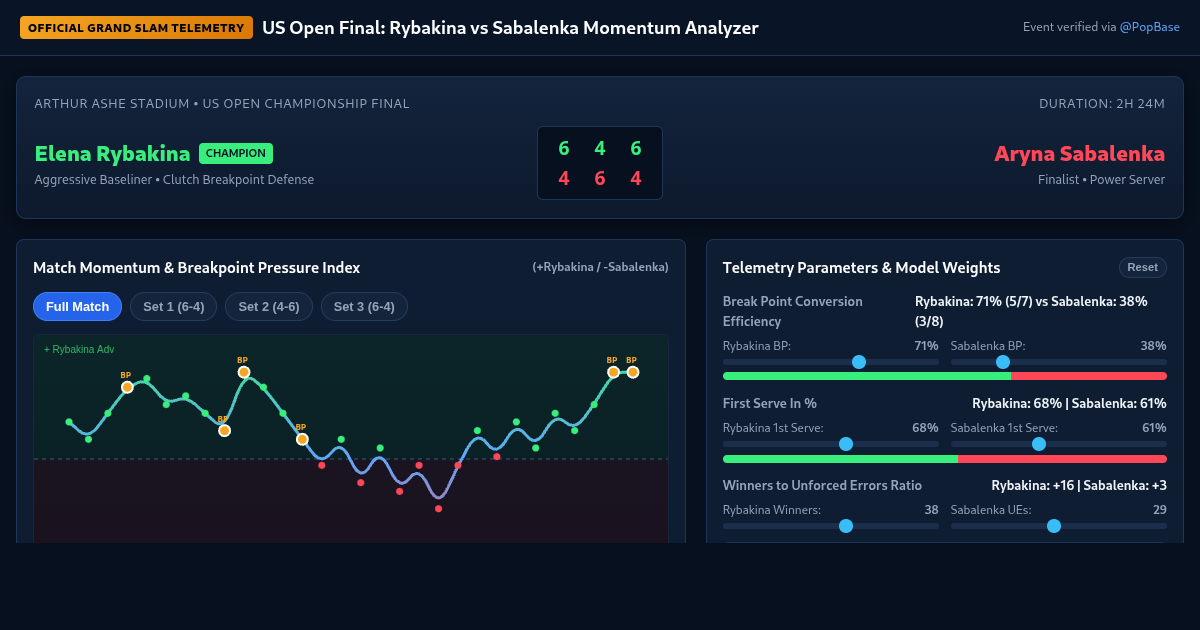Click the Official Grand Slam Telemetry badge
1200x630 pixels.
[x=136, y=28]
